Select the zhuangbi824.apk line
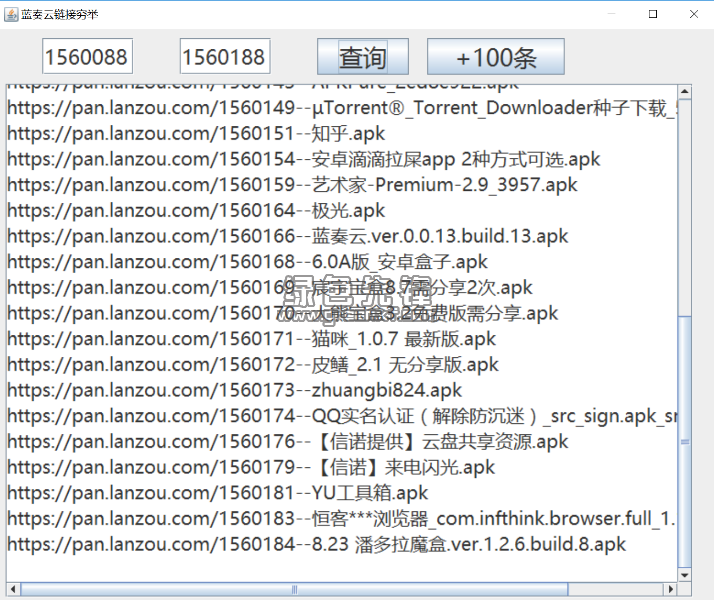The height and width of the screenshot is (600, 714). point(235,391)
